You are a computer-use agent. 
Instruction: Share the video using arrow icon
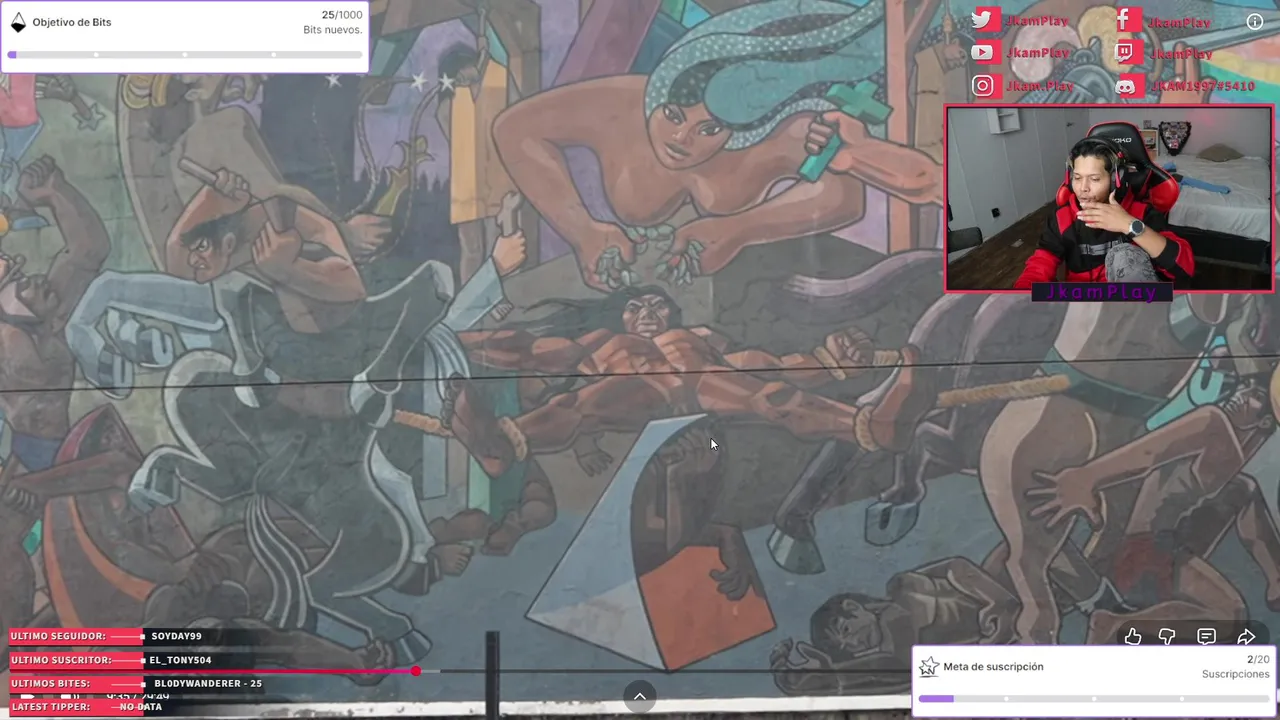(1246, 637)
